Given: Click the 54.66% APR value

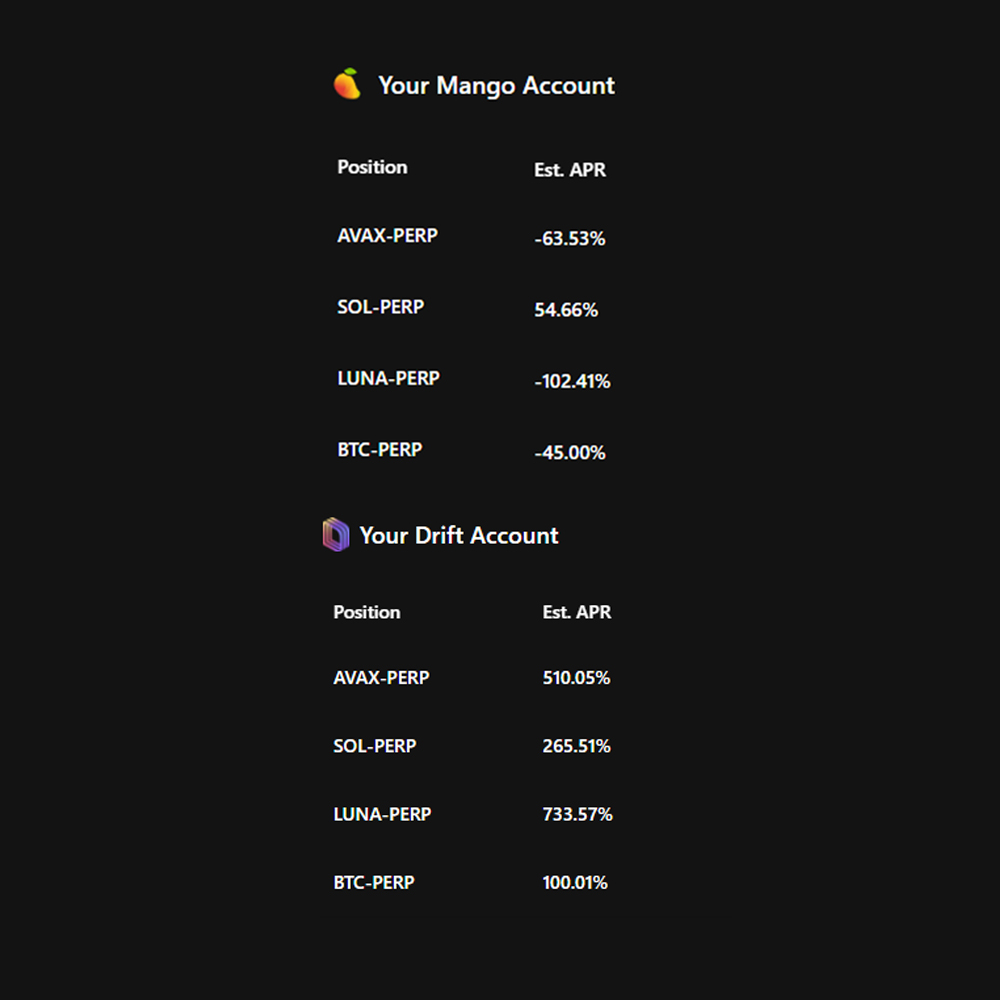Looking at the screenshot, I should click(x=566, y=310).
